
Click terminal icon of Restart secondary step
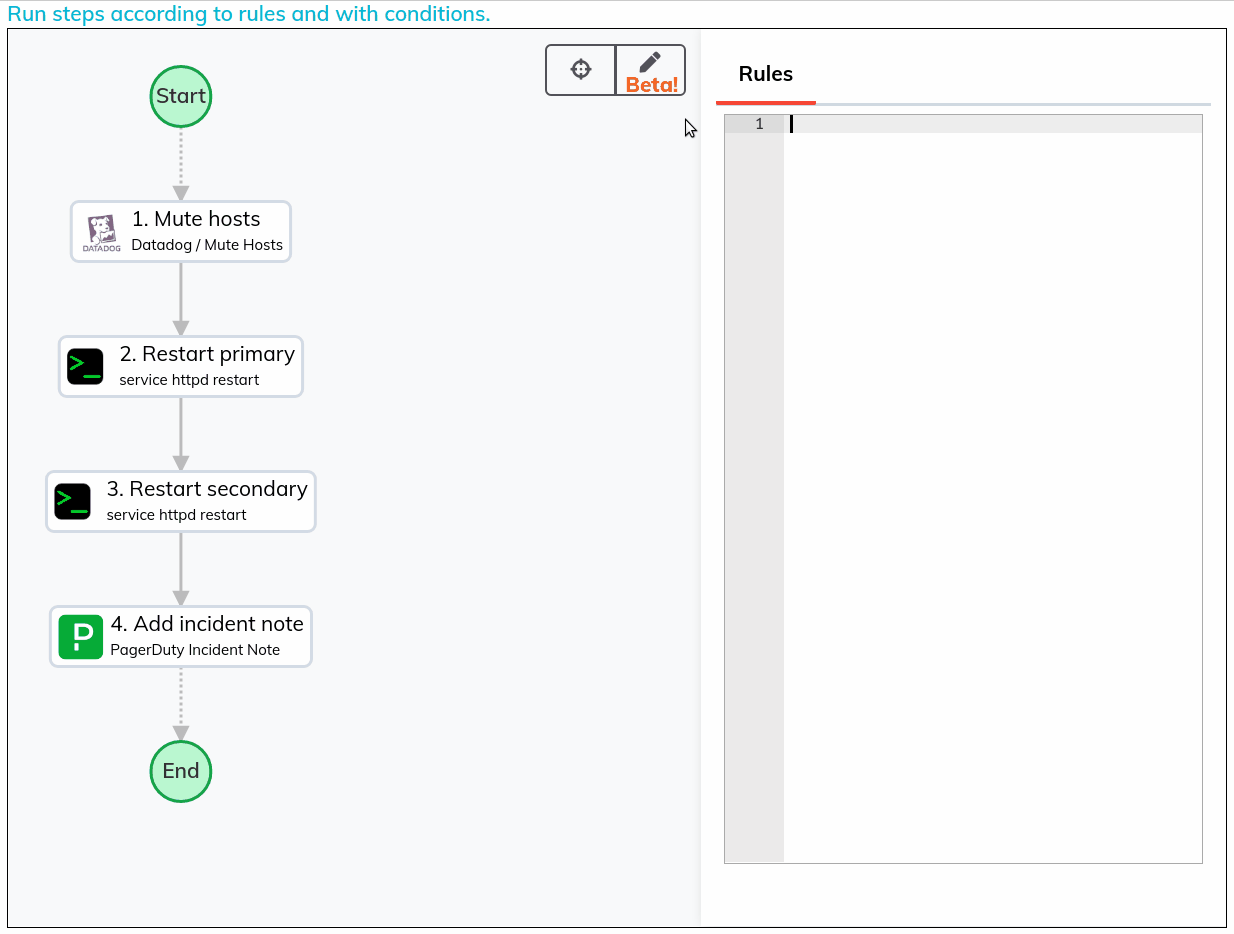(x=73, y=502)
